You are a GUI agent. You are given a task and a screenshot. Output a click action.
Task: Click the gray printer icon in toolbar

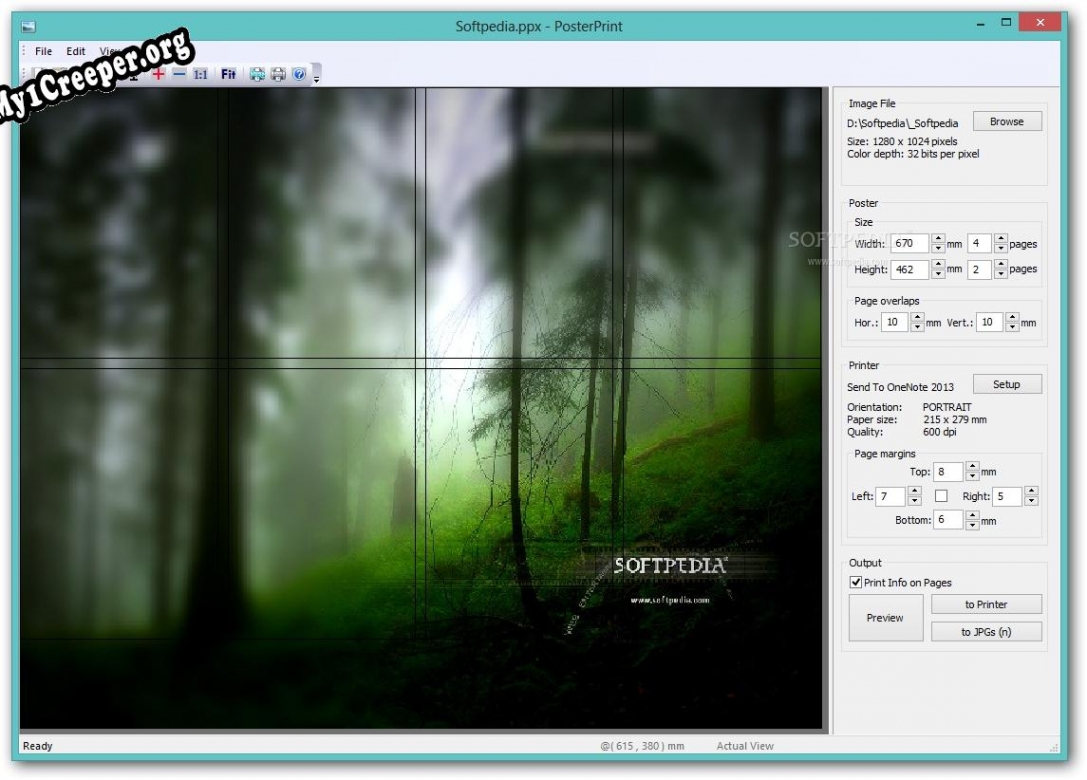pos(278,74)
